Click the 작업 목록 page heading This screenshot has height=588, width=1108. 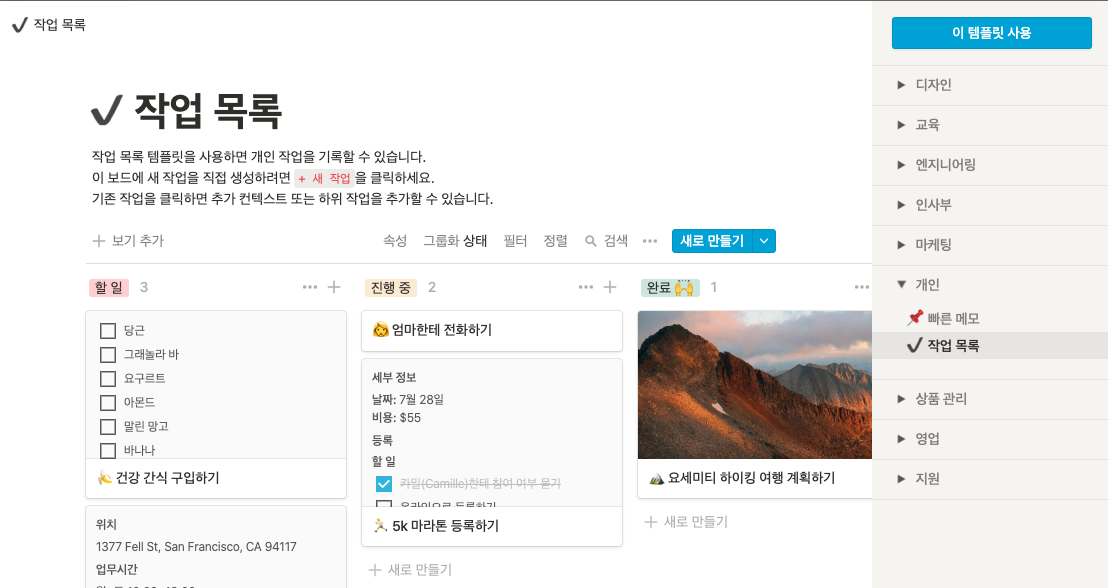click(208, 110)
